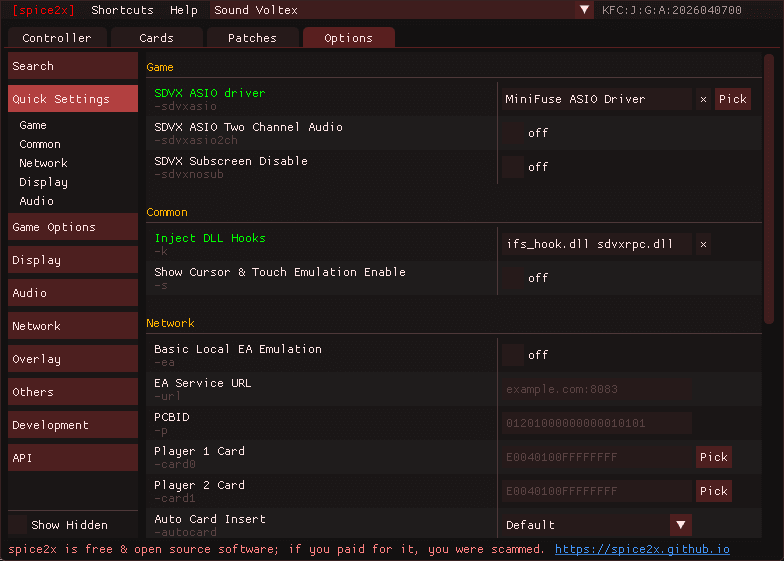Open the Search section in sidebar

(73, 66)
